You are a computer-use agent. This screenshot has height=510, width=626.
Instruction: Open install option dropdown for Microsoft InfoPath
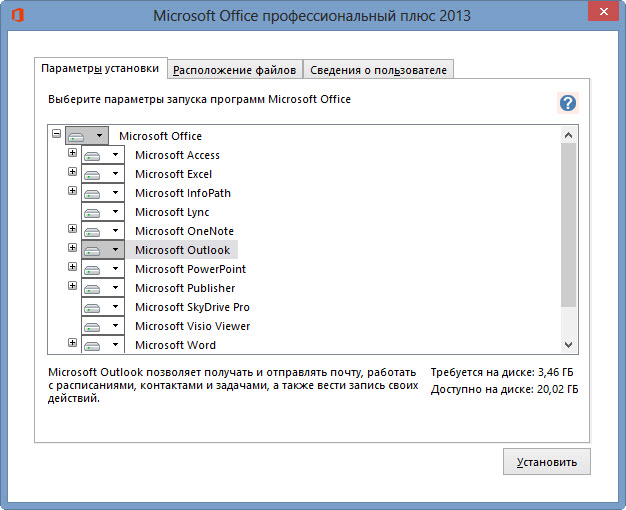pyautogui.click(x=103, y=193)
